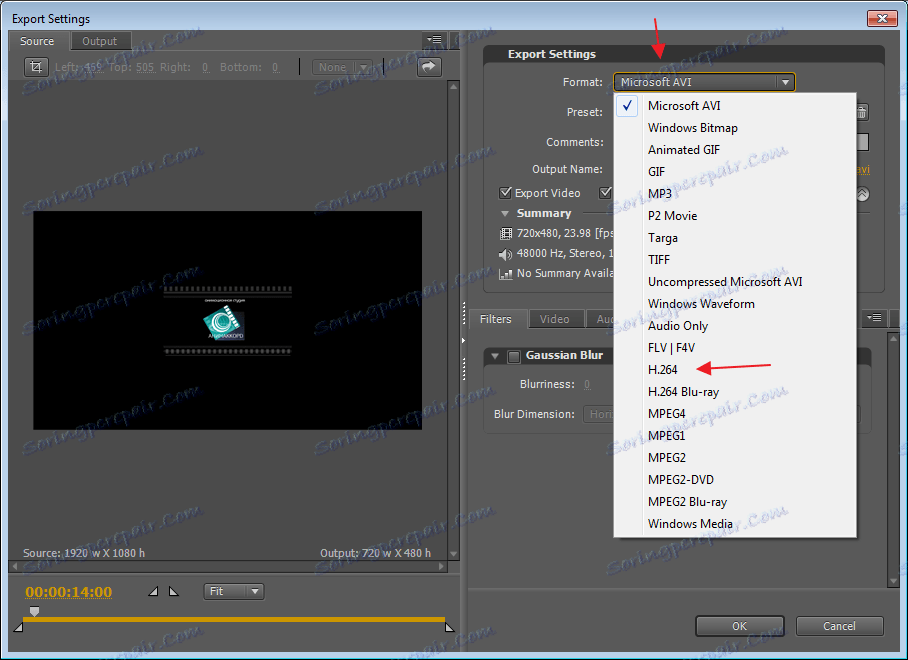This screenshot has width=908, height=660.
Task: Click the OK button
Action: 739,625
